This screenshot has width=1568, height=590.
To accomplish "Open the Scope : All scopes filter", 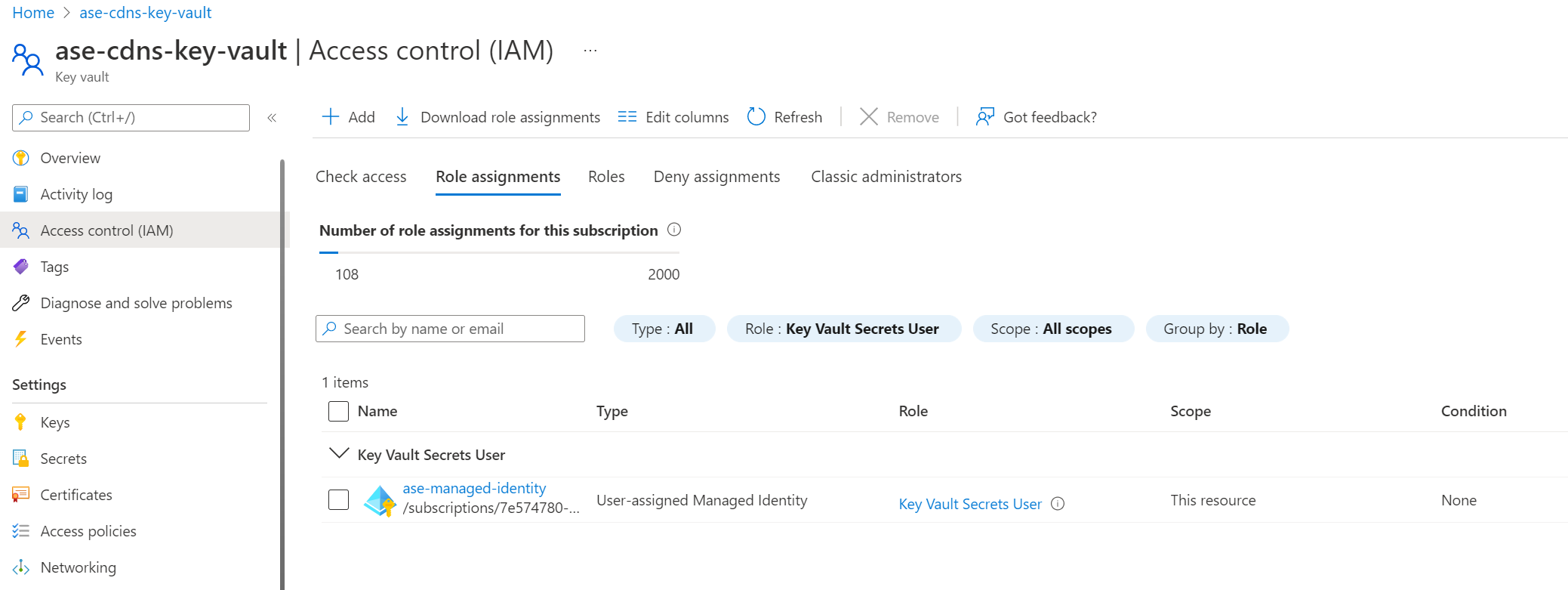I will coord(1052,329).
